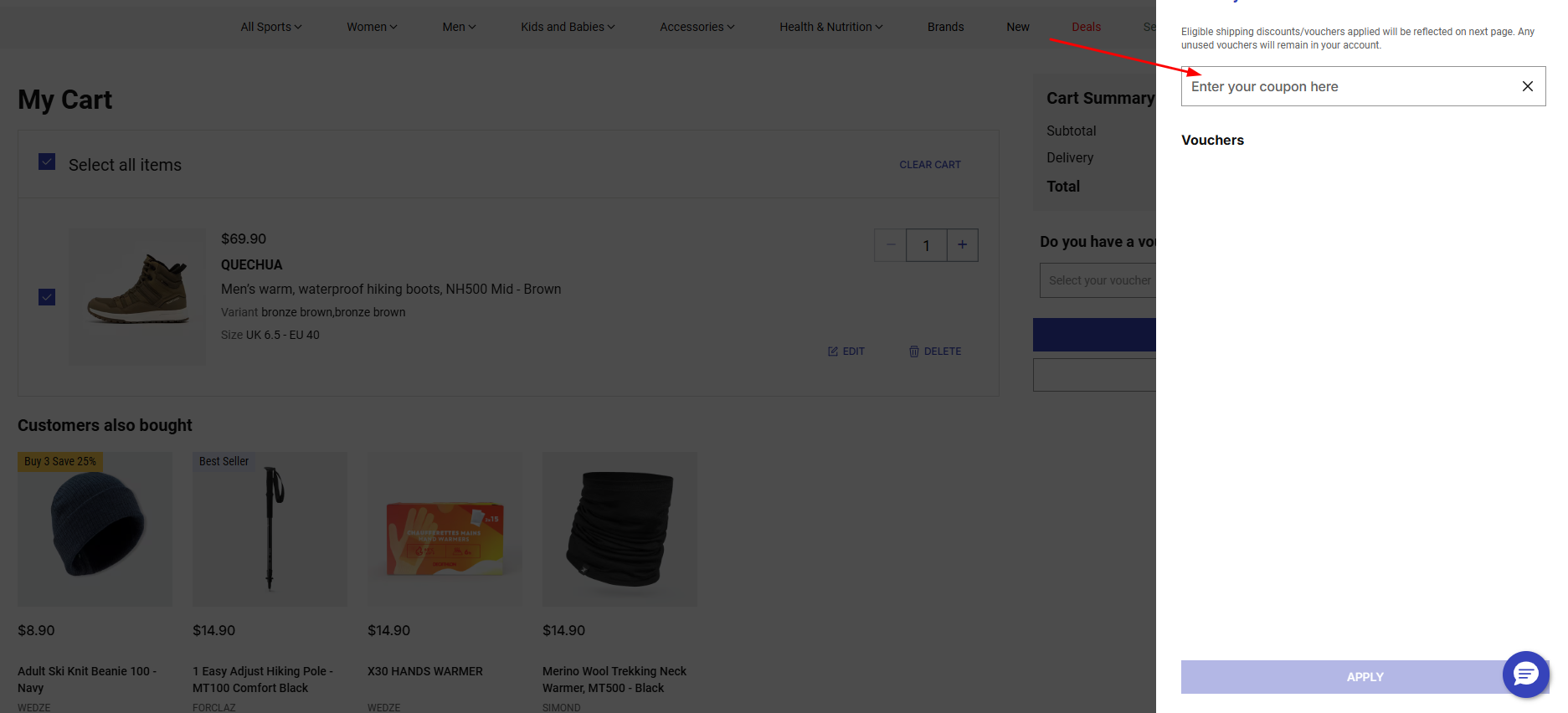Uncheck the Quechua hiking boots checkbox
The width and height of the screenshot is (1568, 713).
47,297
